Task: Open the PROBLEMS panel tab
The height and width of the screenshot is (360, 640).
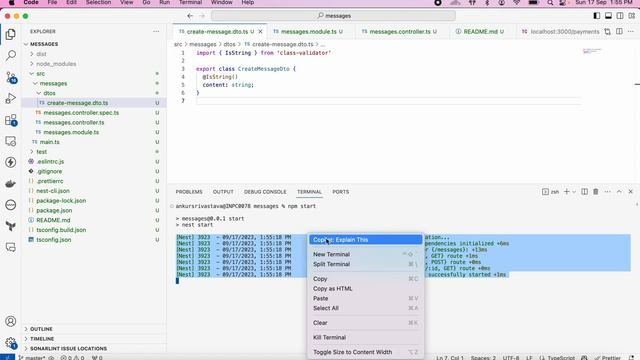Action: coord(189,192)
